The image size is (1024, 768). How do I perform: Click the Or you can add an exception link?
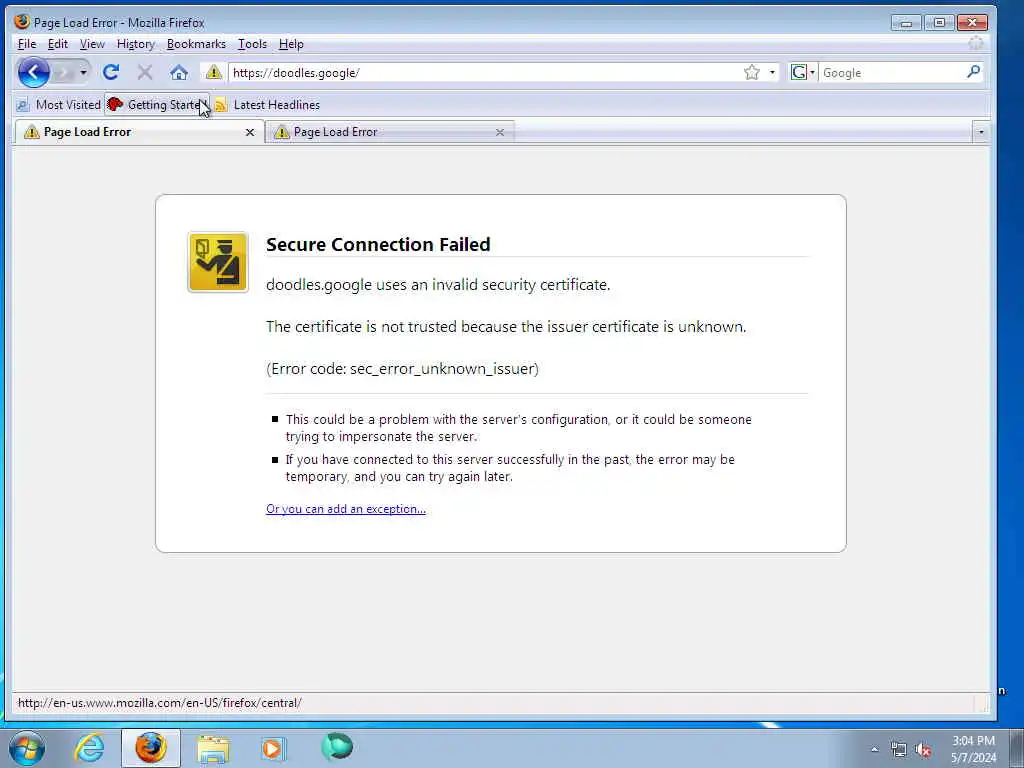click(x=345, y=509)
